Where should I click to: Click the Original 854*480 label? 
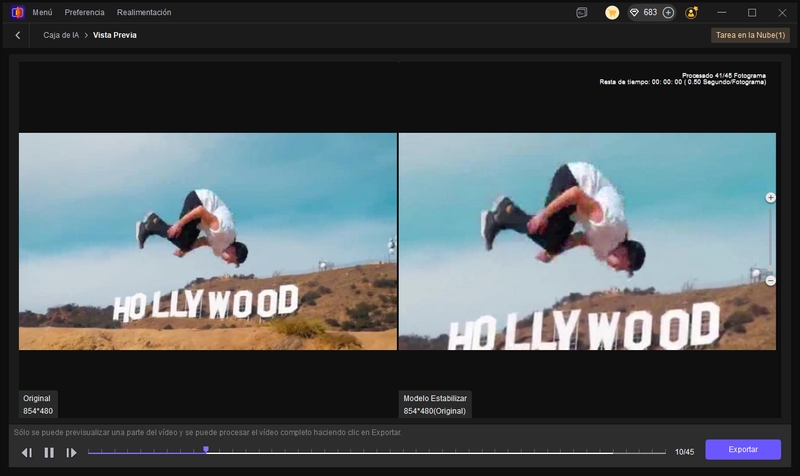coord(38,405)
